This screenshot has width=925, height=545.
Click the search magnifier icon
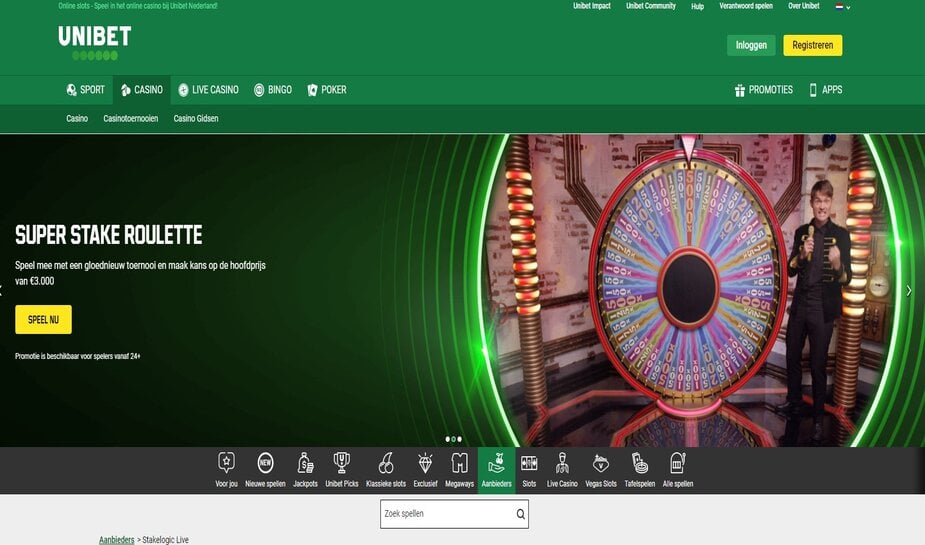(520, 514)
